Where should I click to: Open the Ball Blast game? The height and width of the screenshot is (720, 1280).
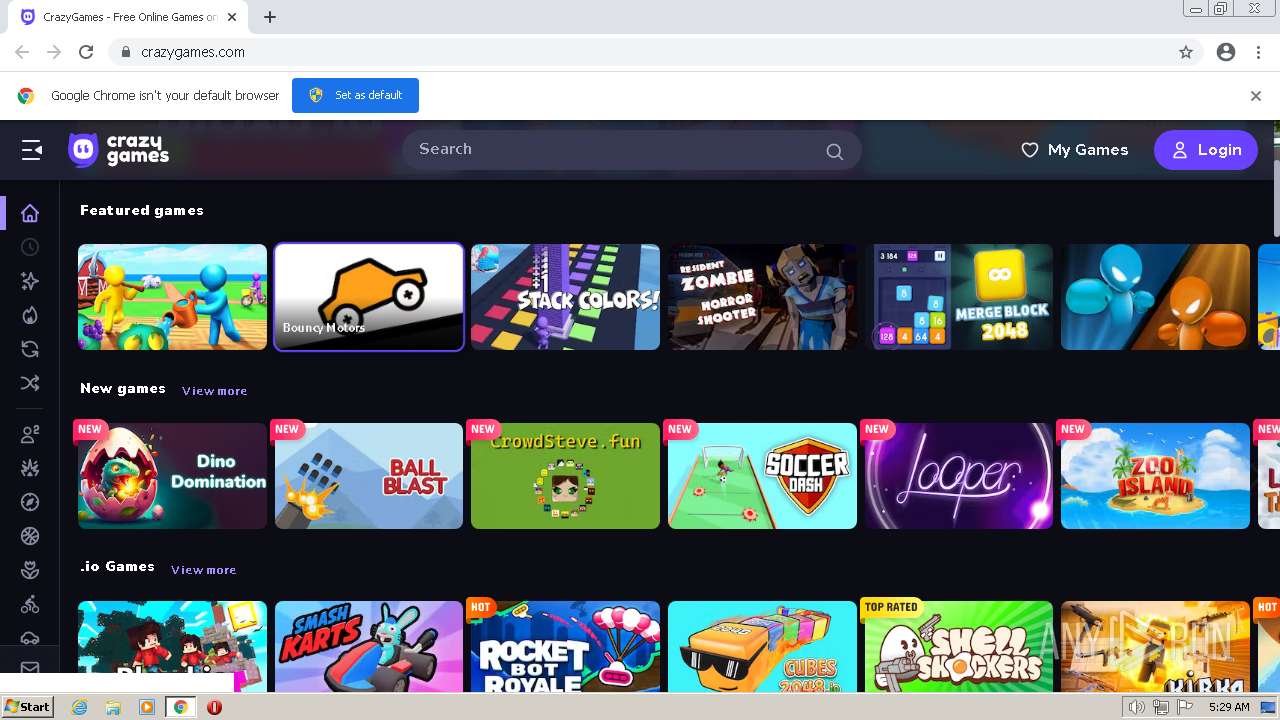pos(369,476)
